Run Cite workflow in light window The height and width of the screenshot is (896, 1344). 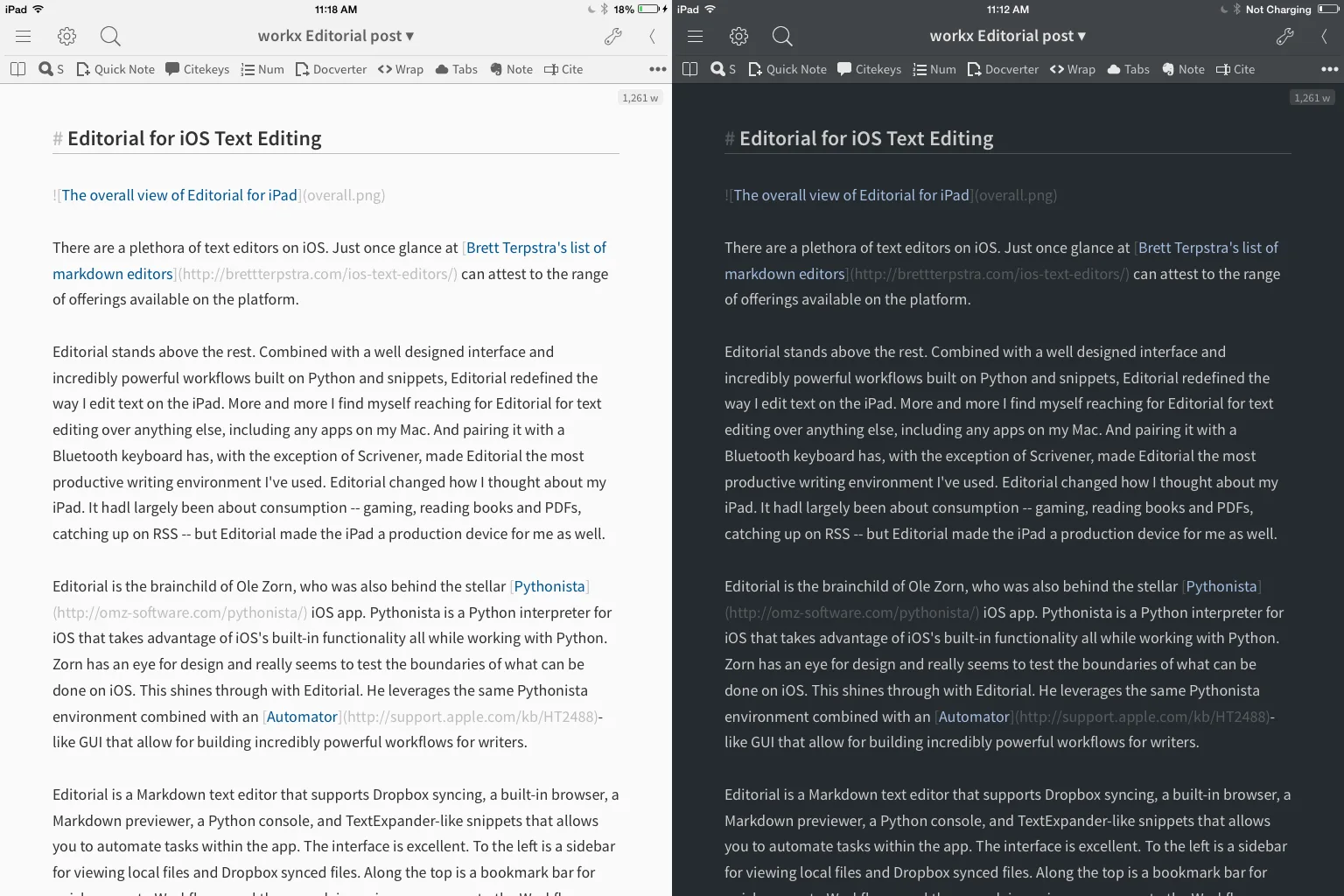[x=563, y=69]
